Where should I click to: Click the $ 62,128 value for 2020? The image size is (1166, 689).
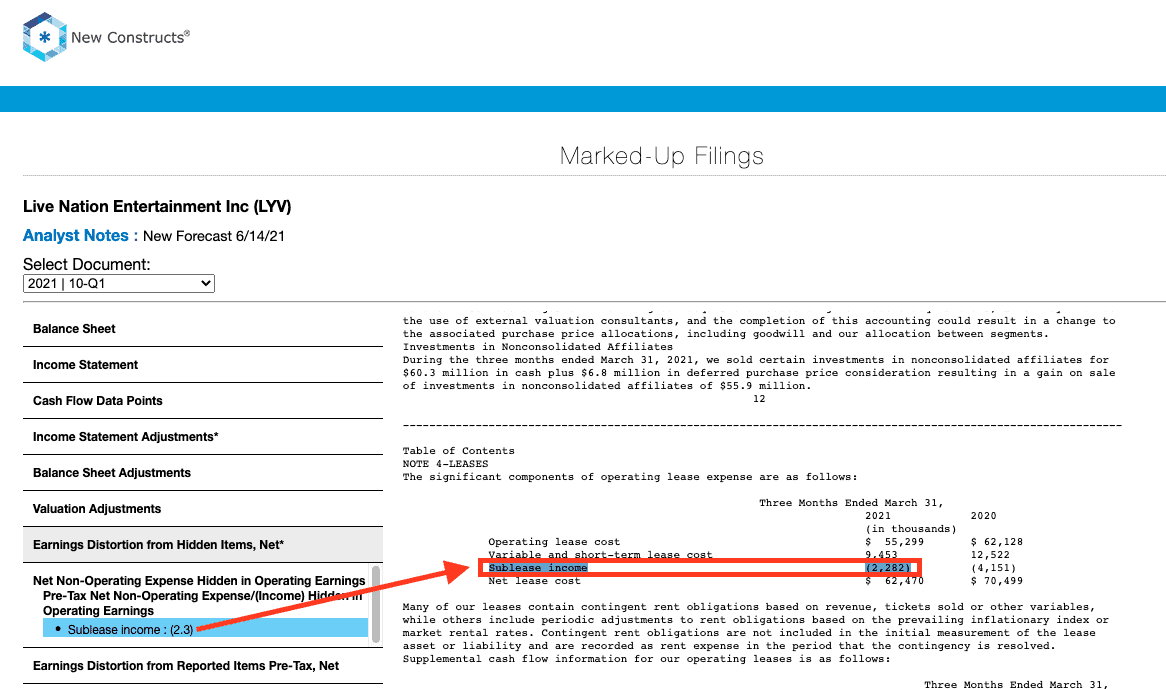(x=996, y=542)
